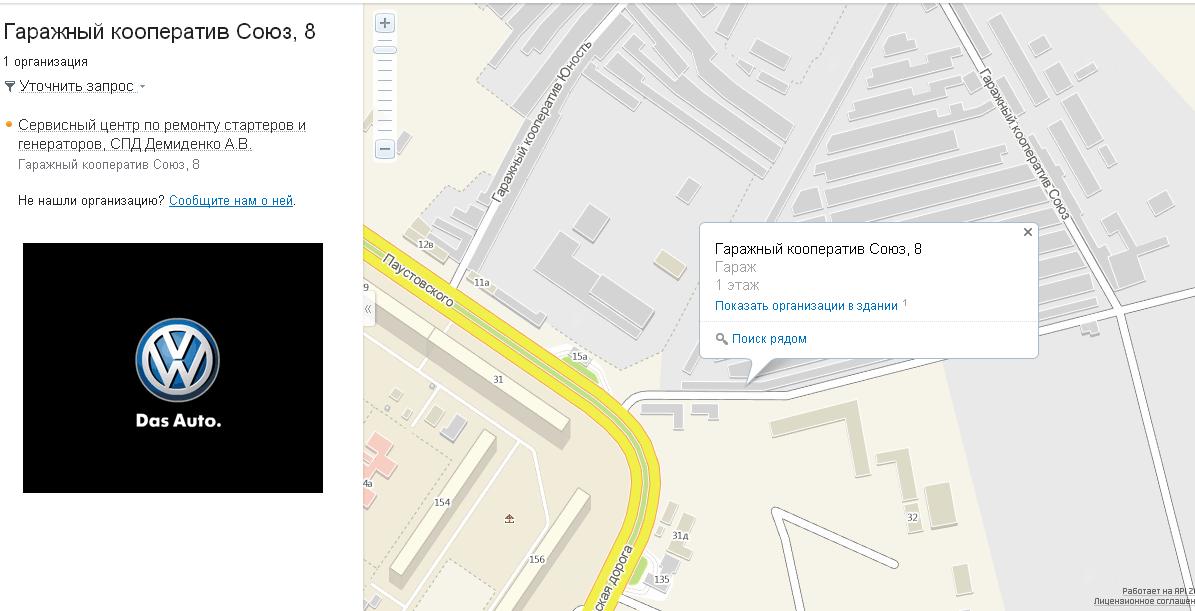The image size is (1195, 611).
Task: Collapse the sidebar using the double-chevron arrow
Action: 368,309
